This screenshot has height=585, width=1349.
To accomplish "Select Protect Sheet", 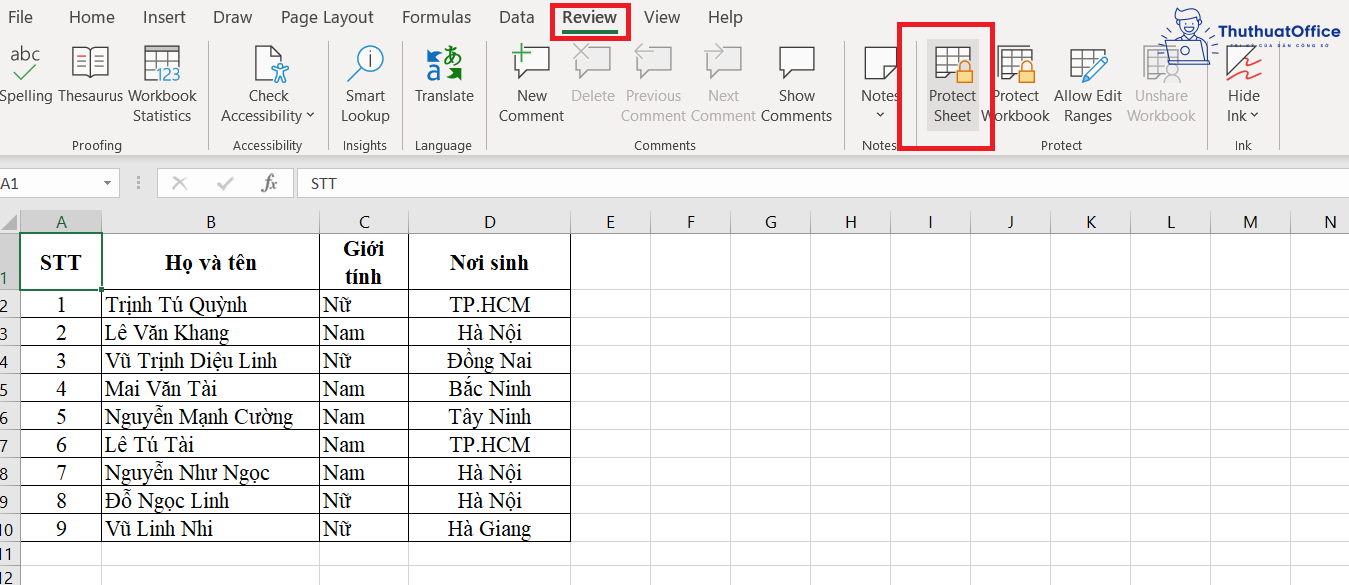I will [x=951, y=85].
